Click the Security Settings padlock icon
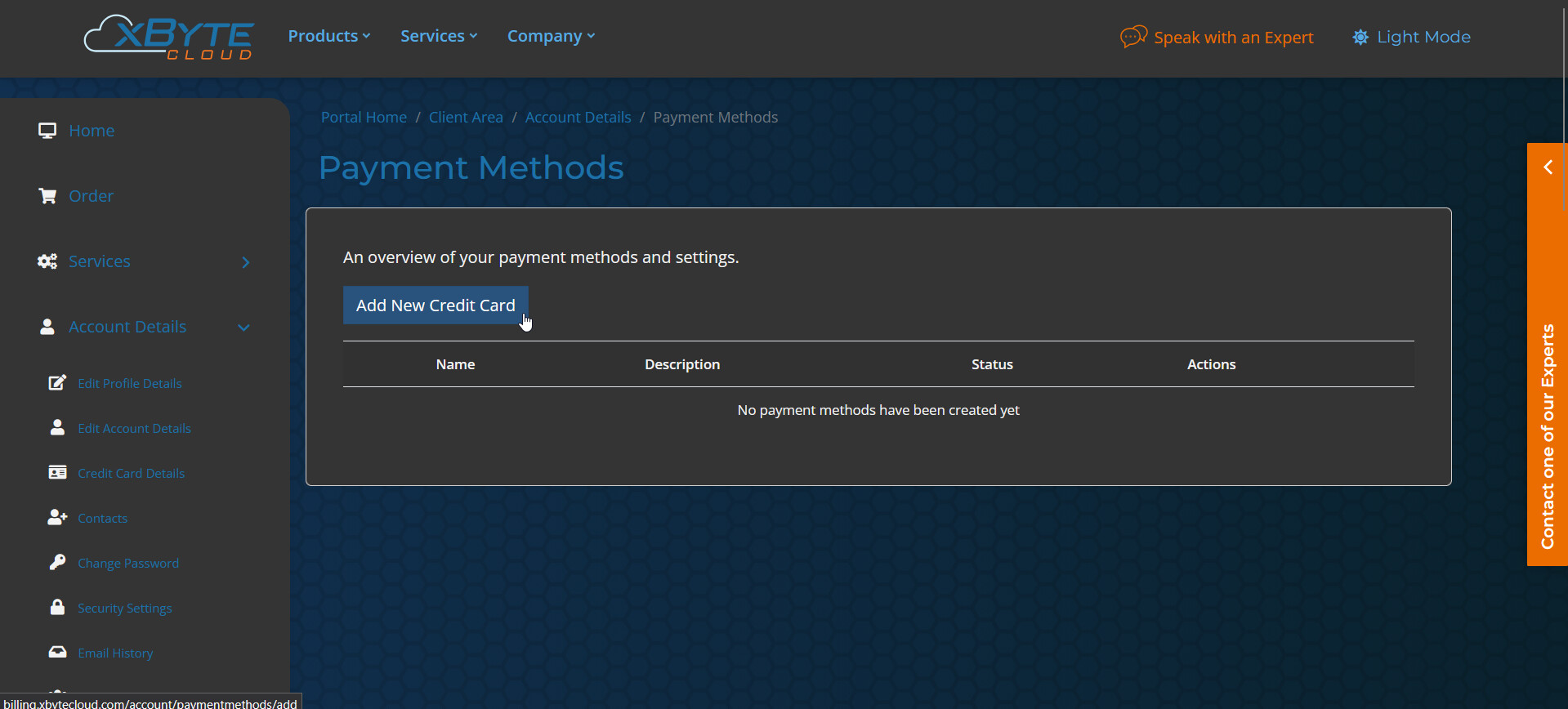1568x709 pixels. (57, 608)
